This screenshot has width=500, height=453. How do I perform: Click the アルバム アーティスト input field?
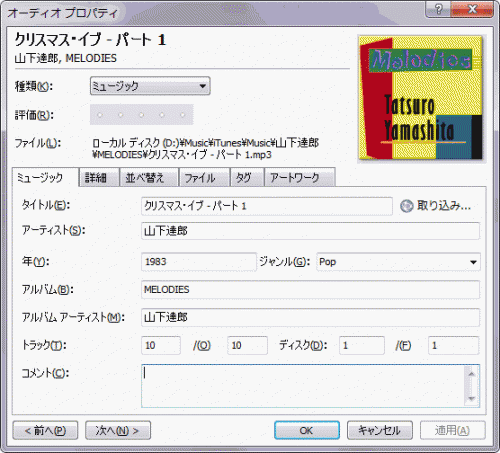click(310, 317)
